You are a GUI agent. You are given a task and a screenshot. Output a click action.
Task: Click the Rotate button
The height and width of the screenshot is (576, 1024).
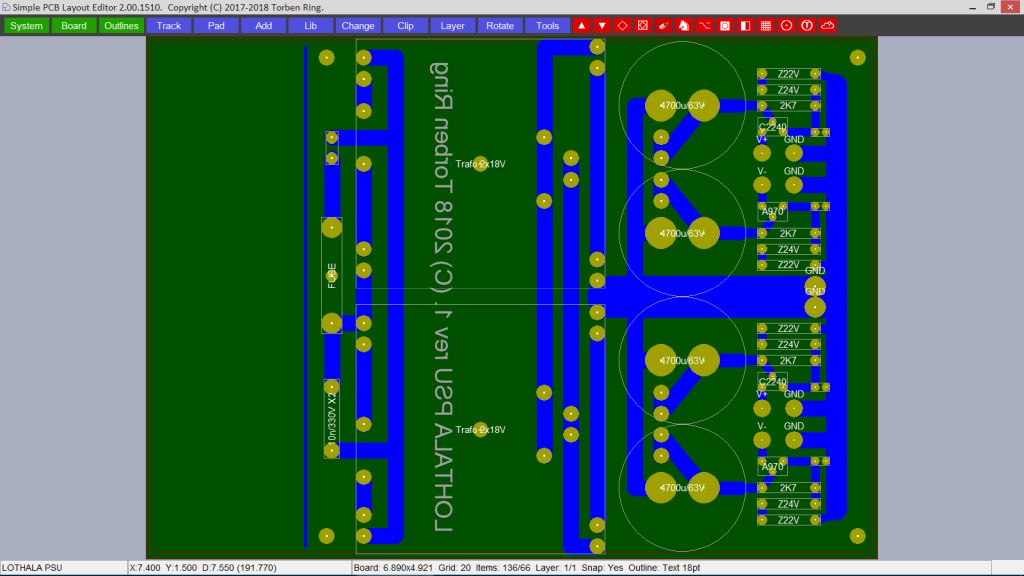pos(500,25)
